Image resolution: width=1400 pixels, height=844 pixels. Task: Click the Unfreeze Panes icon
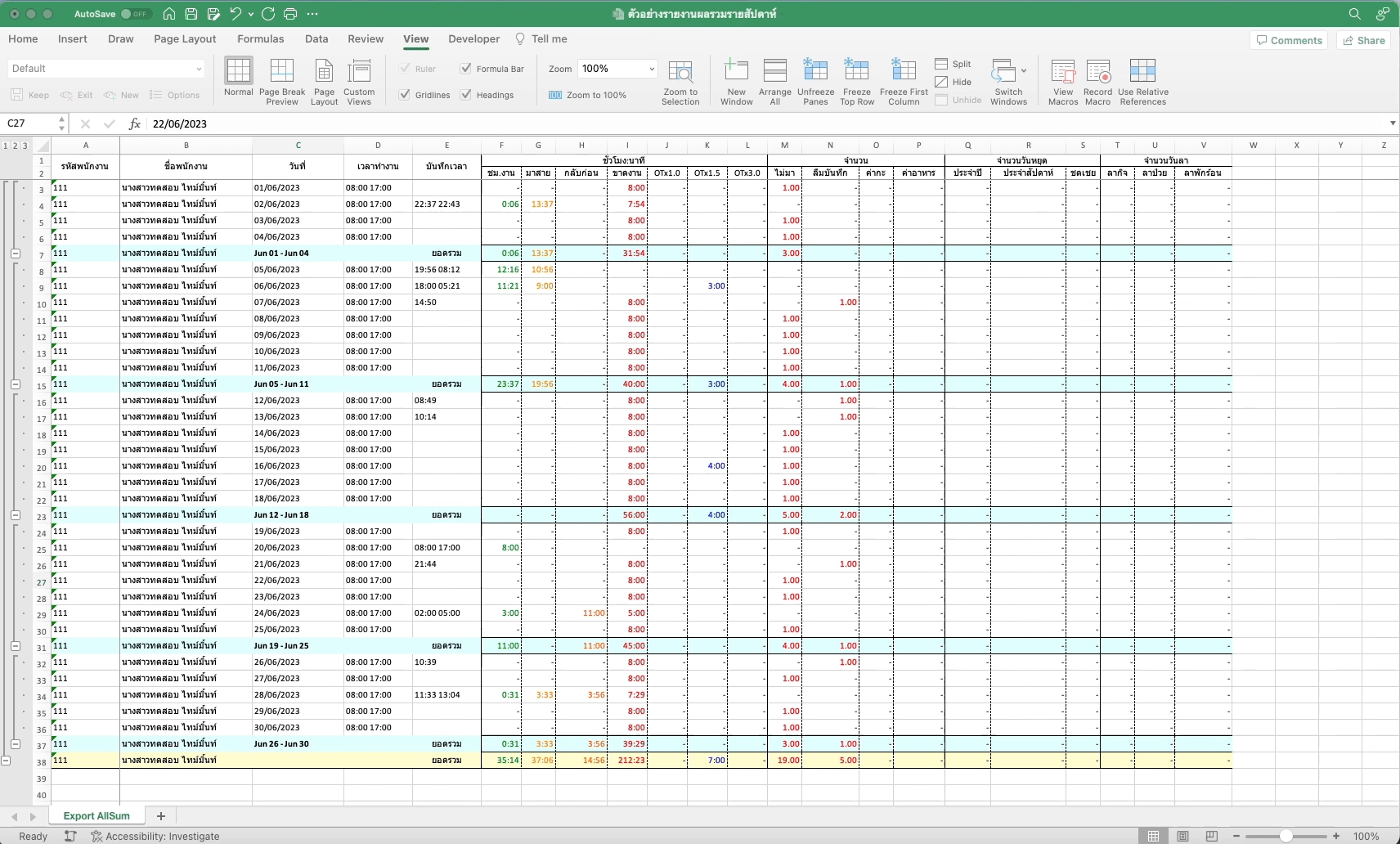[815, 72]
